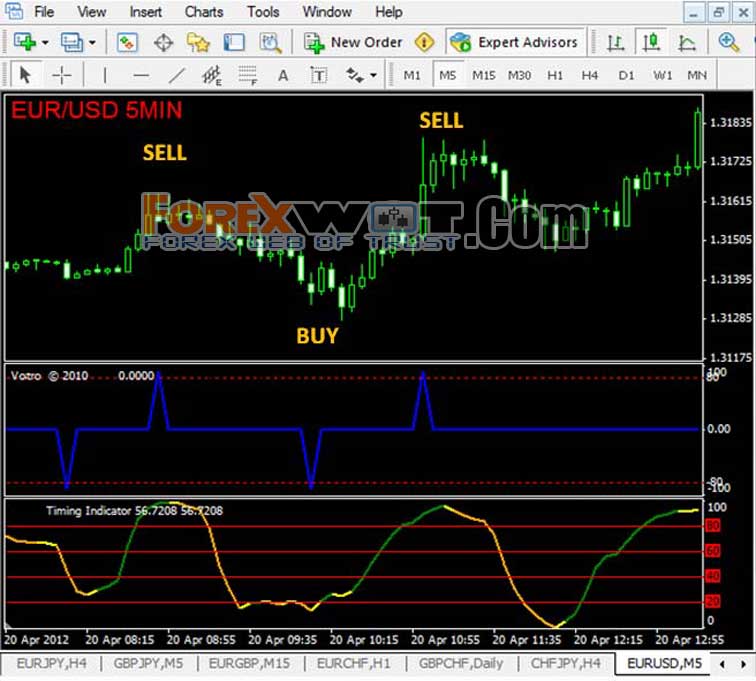Screen dimensions: 756x681
Task: Click the zoom in magnifier icon
Action: point(729,42)
